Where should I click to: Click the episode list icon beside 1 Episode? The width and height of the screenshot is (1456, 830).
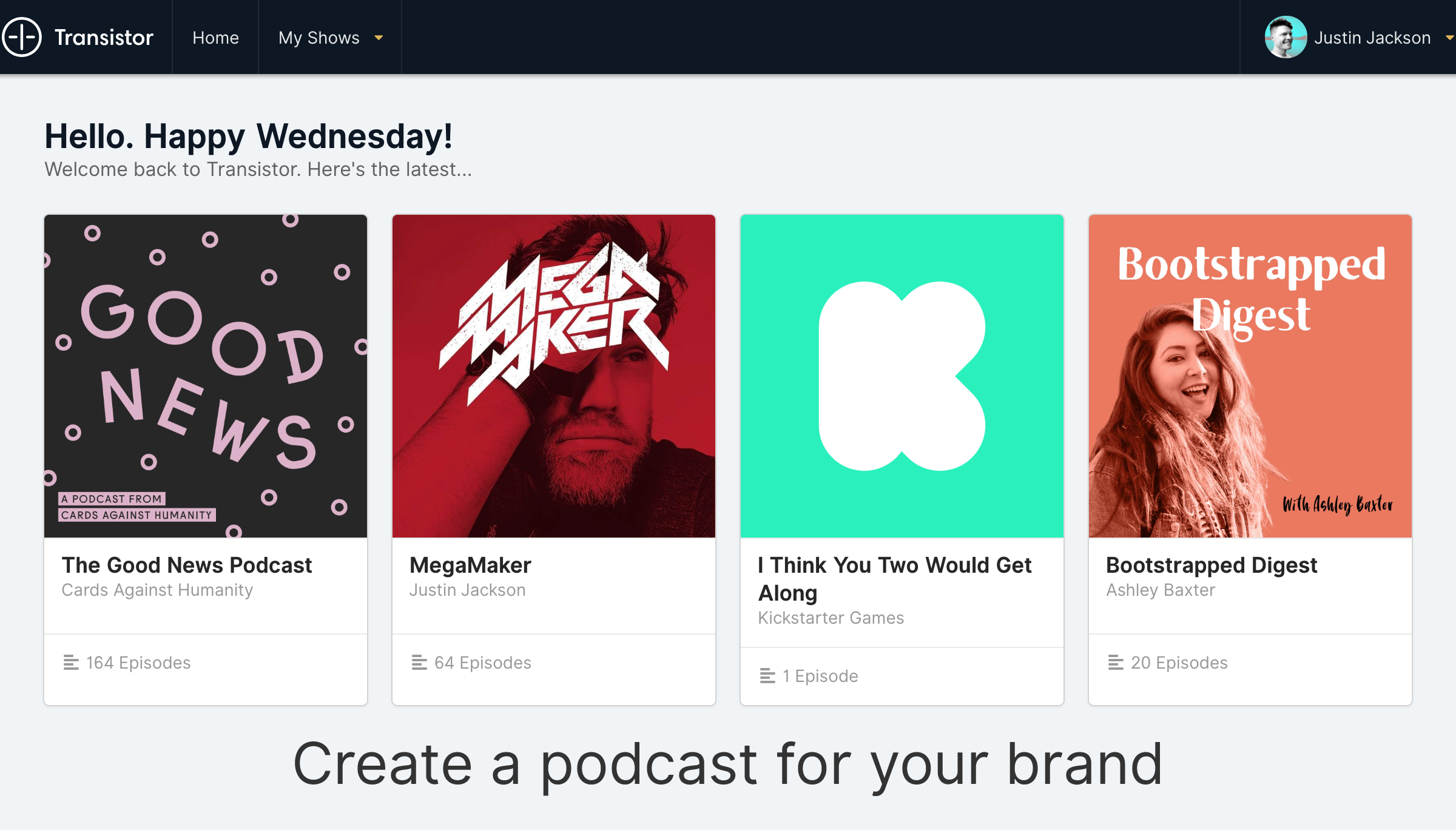767,676
